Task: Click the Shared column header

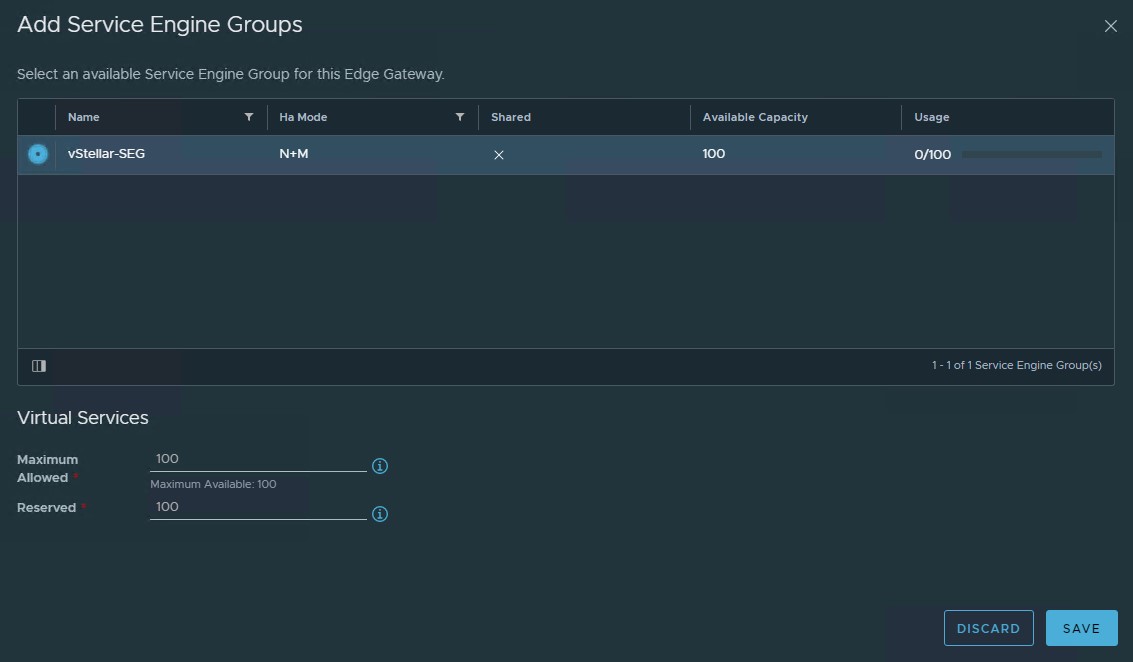Action: [x=511, y=117]
